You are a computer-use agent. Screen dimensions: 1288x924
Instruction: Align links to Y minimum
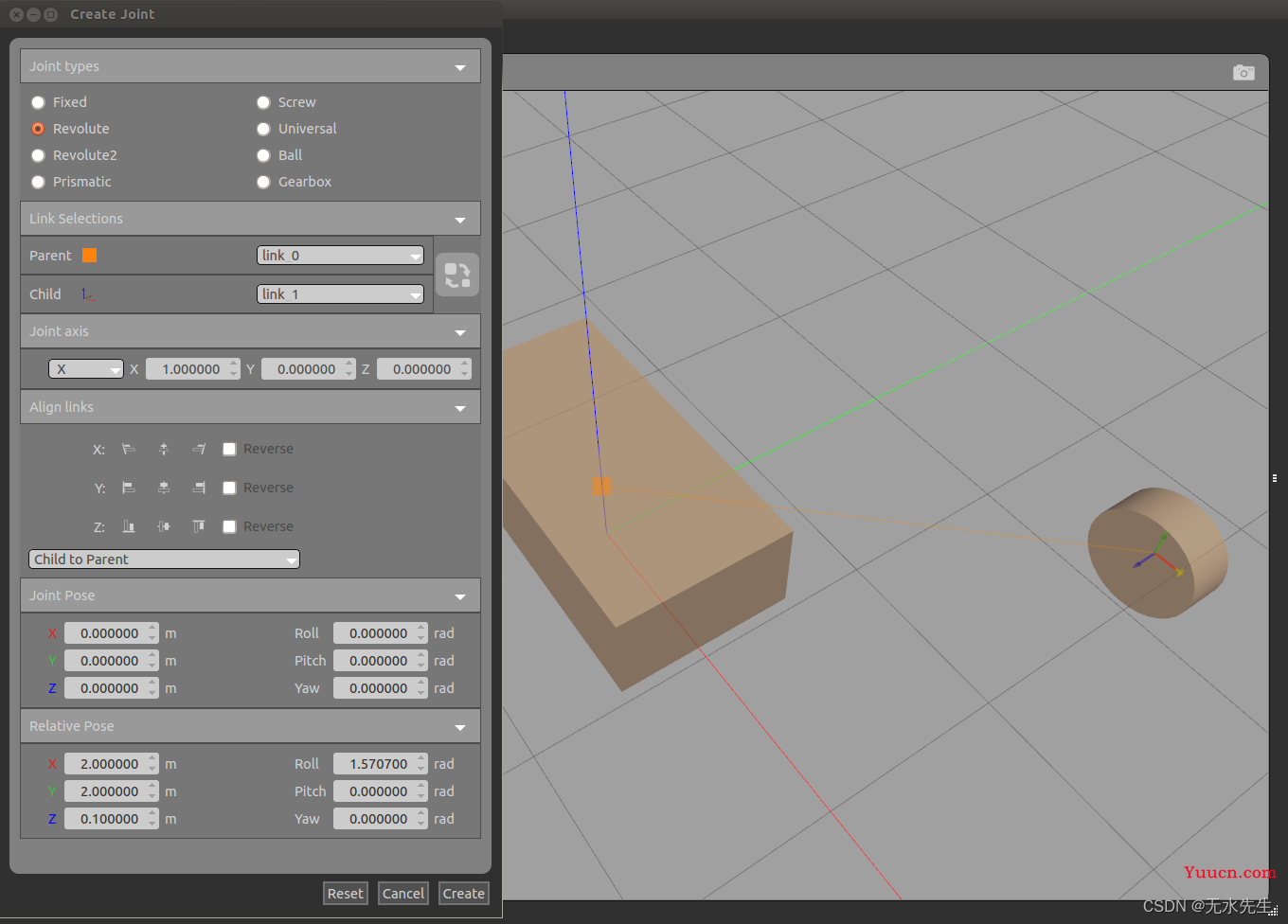coord(129,488)
